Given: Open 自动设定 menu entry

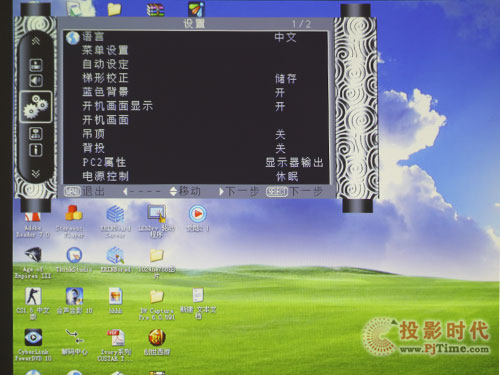Looking at the screenshot, I should [x=105, y=64].
